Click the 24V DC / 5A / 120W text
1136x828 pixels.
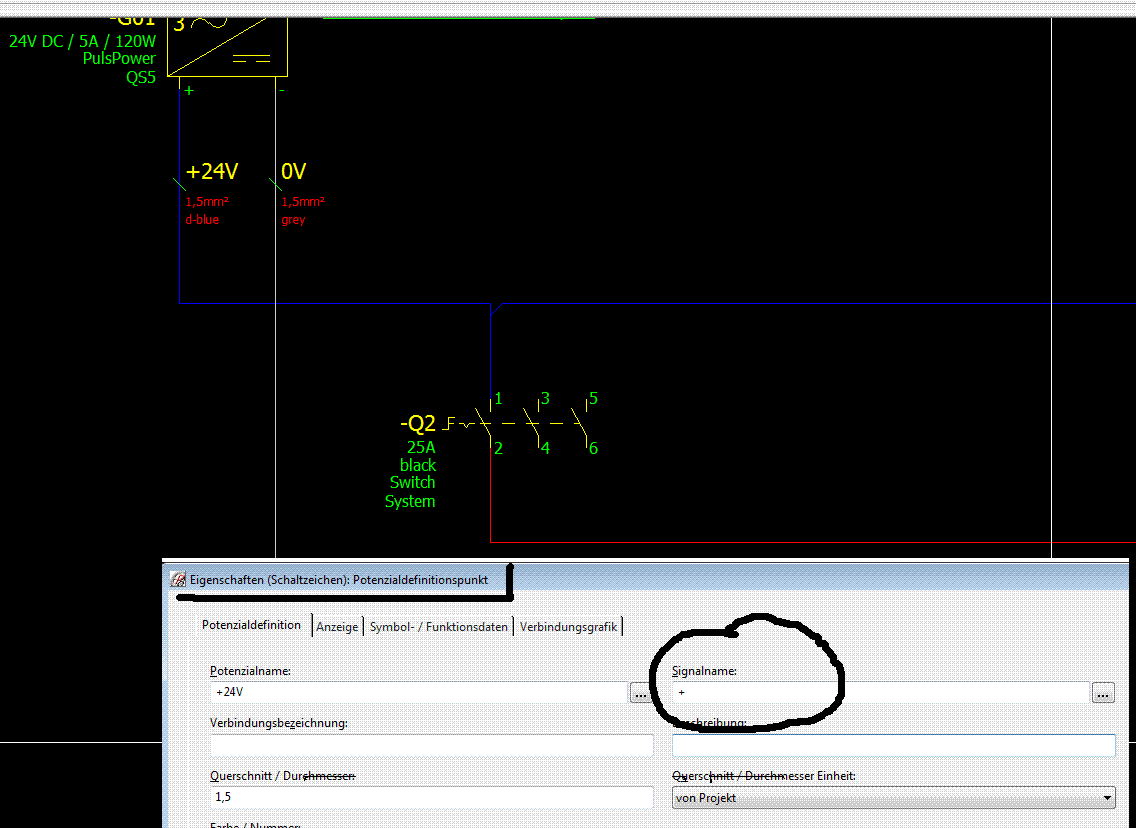(x=83, y=41)
